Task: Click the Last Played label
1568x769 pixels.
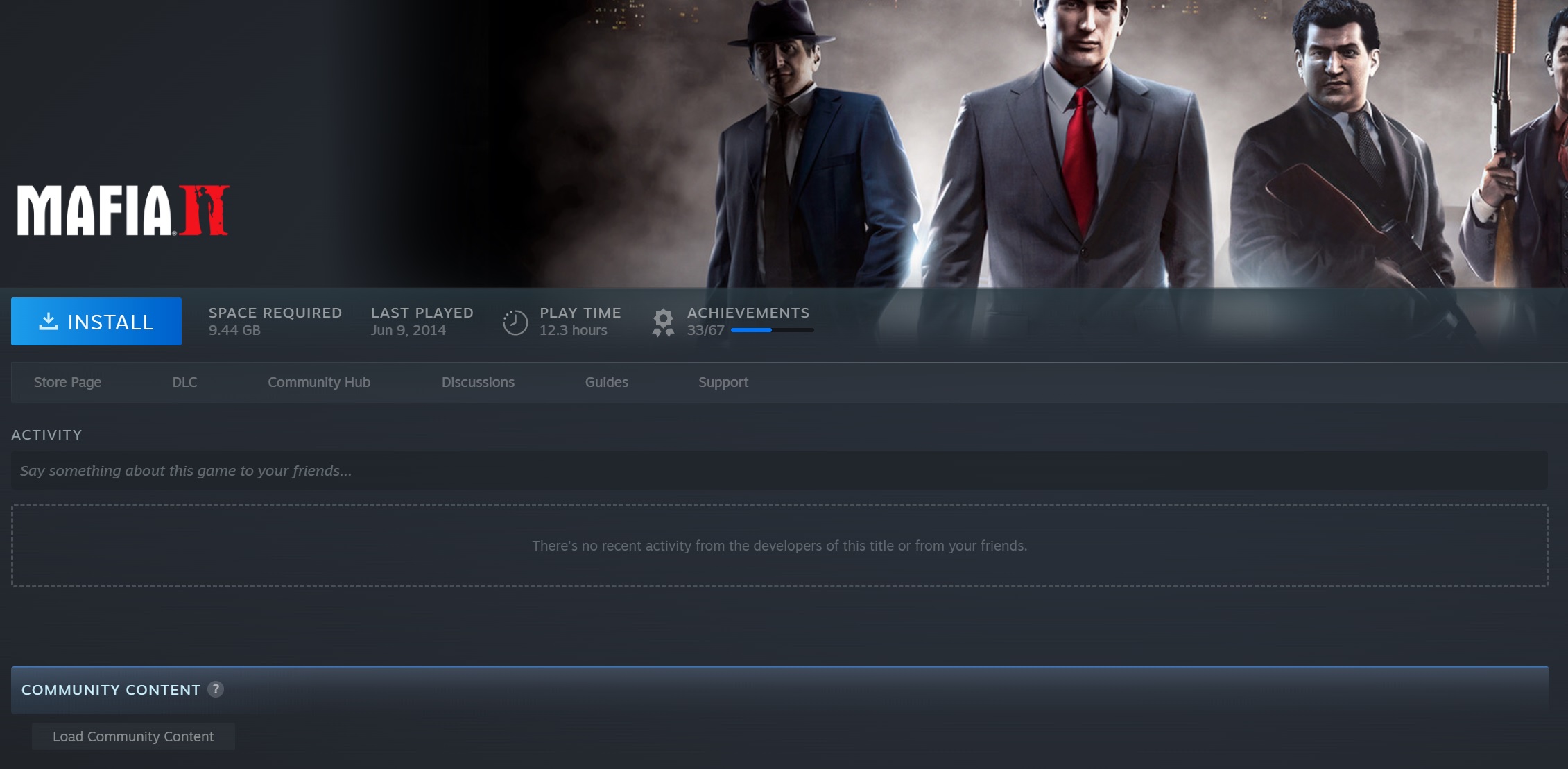Action: pyautogui.click(x=422, y=313)
